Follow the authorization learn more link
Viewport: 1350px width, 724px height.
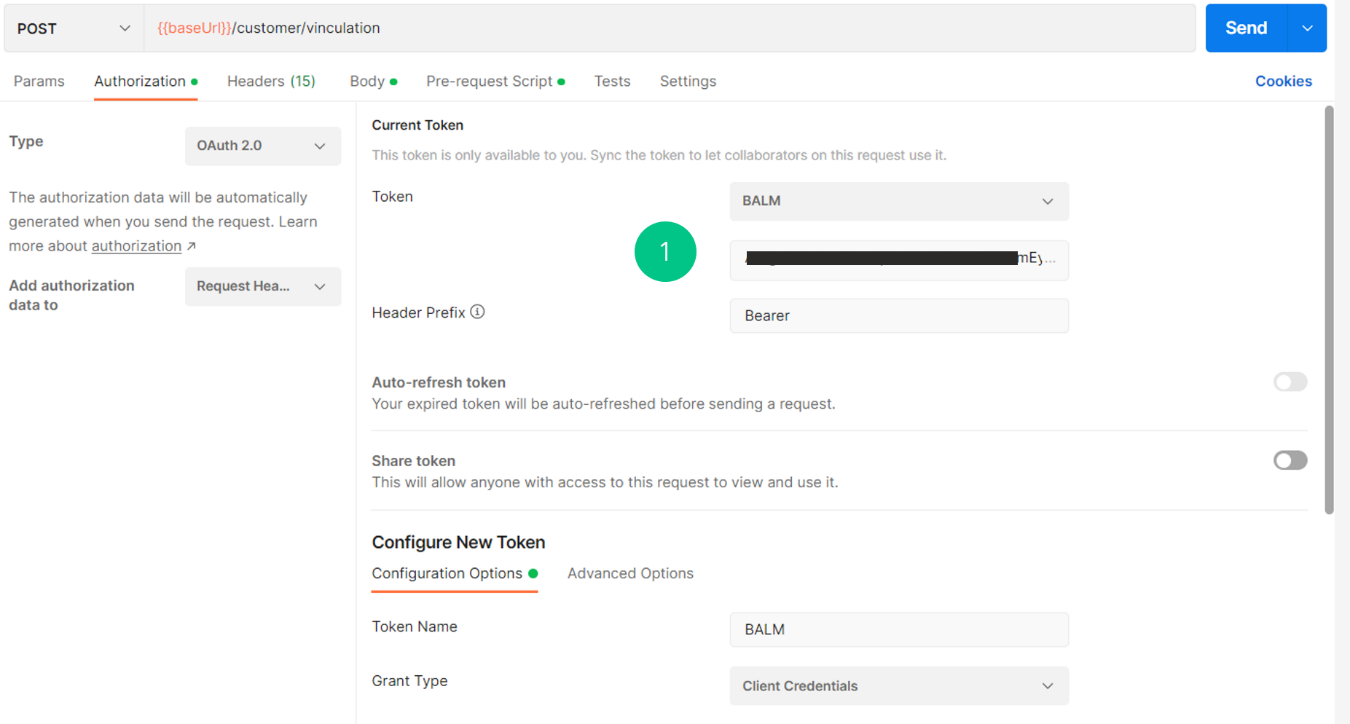(137, 246)
